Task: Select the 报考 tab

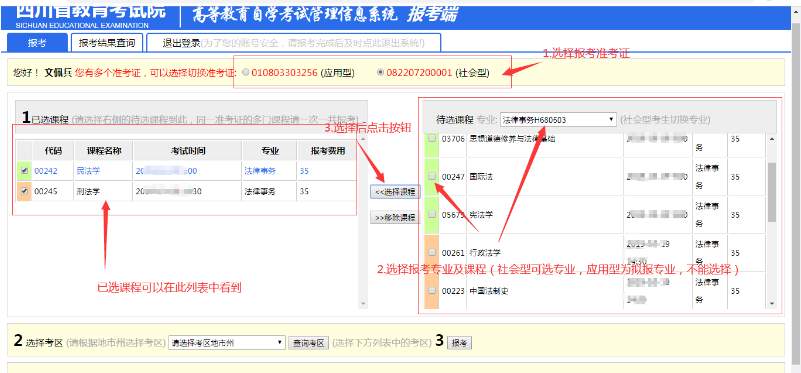Action: [37, 43]
